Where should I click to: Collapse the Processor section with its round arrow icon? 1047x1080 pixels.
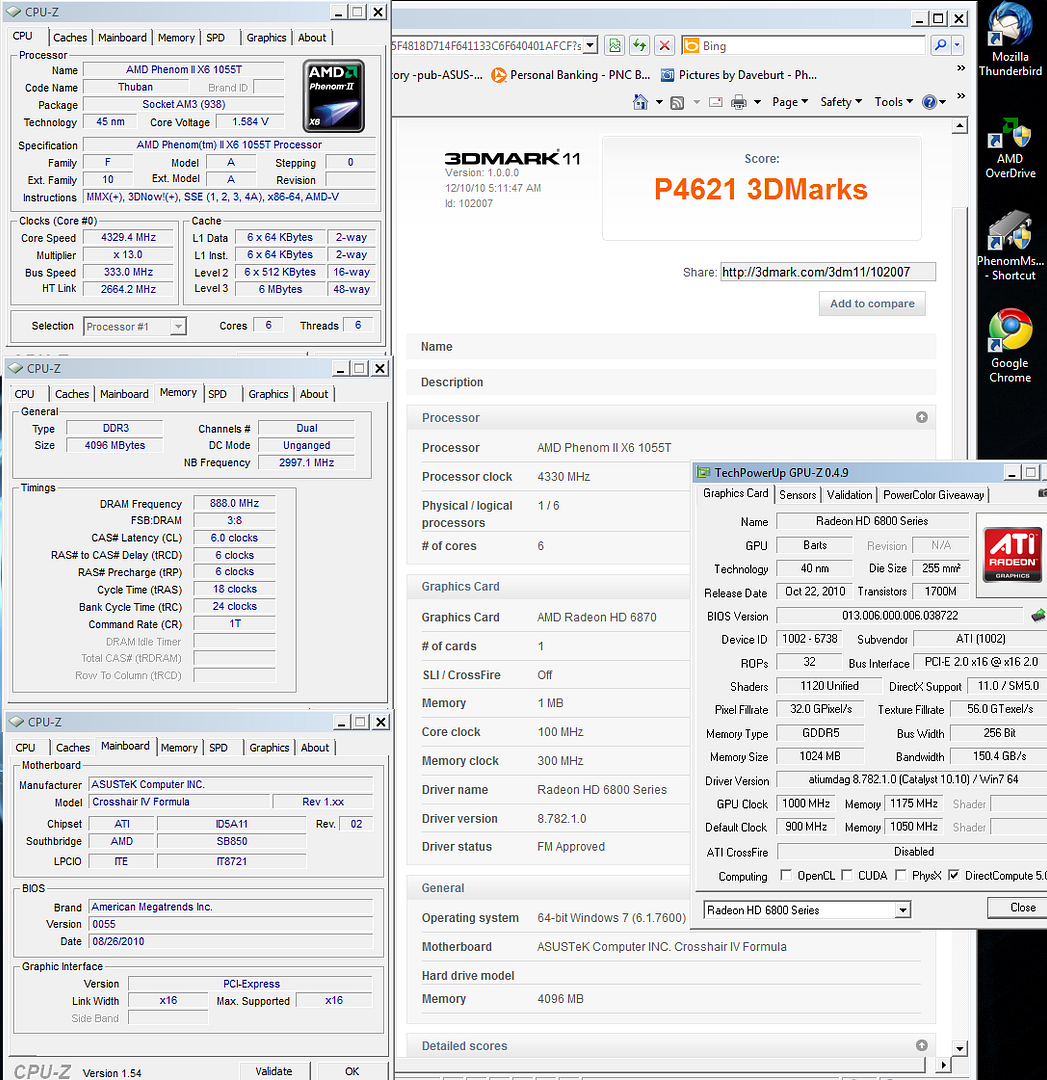click(x=922, y=417)
